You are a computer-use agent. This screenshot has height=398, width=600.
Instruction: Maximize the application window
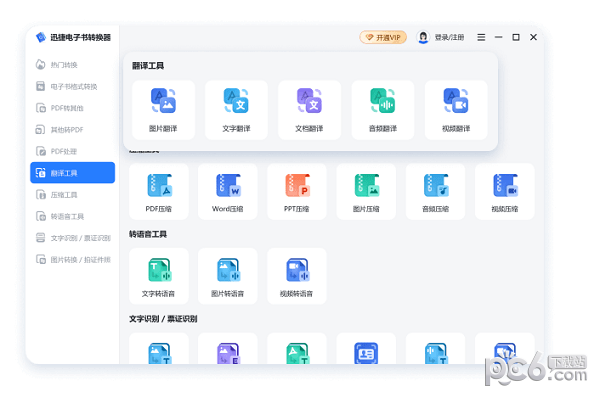click(516, 37)
